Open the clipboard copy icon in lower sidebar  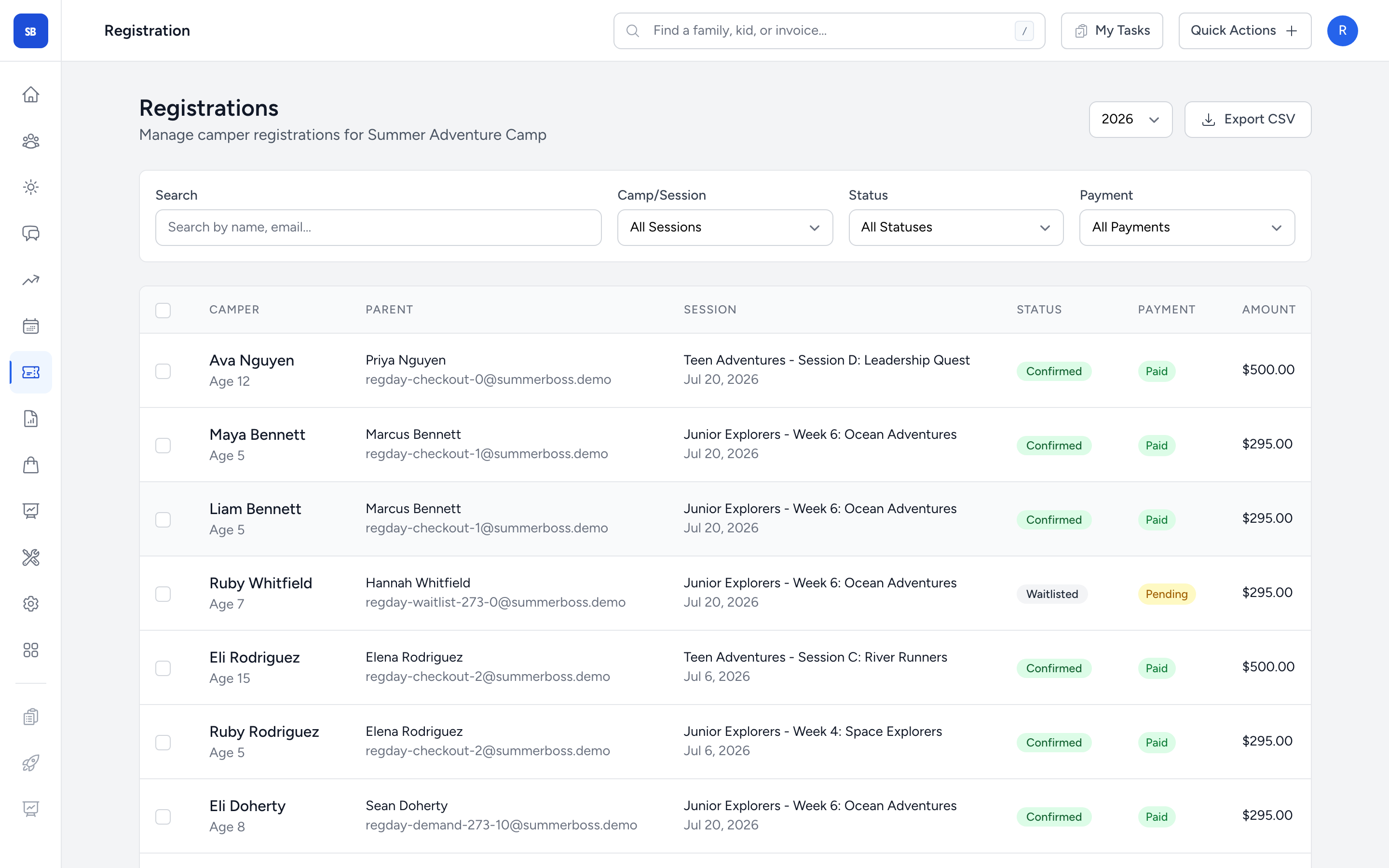30,717
